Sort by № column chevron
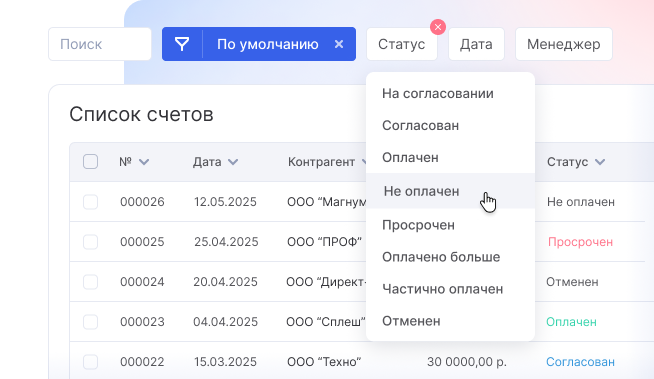Screen dimensions: 654x379 (144, 162)
